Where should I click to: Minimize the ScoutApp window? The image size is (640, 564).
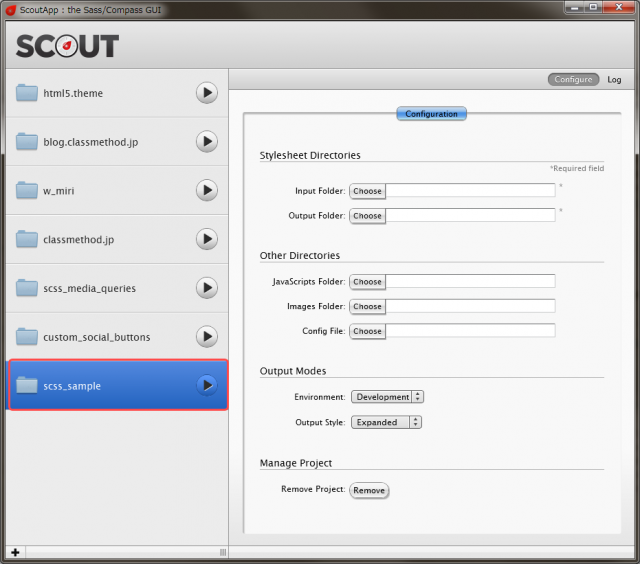[575, 7]
